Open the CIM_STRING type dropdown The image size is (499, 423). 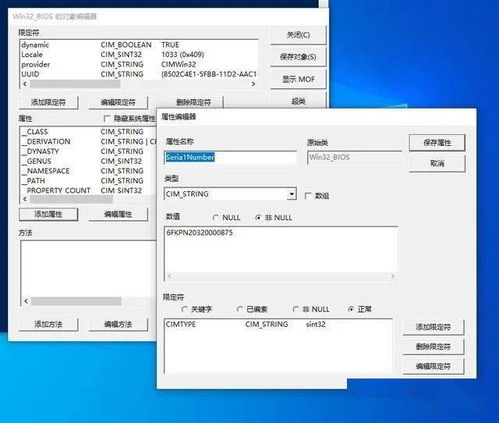click(x=292, y=194)
